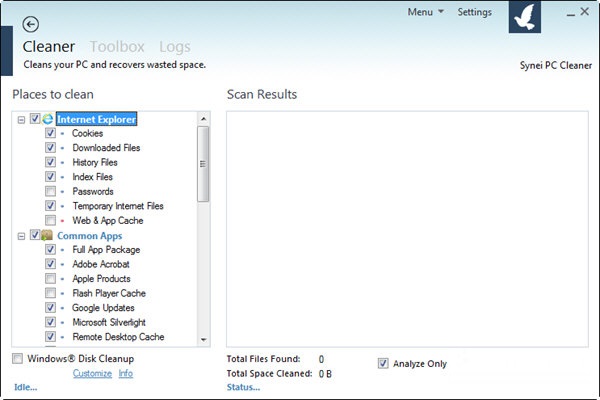The image size is (600, 400).
Task: Select the Cookies row text
Action: click(88, 133)
